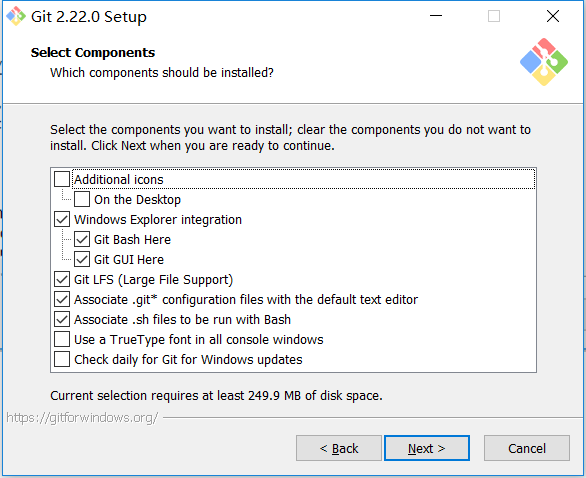The height and width of the screenshot is (478, 586).
Task: Enable the Additional icons checkbox
Action: 62,179
